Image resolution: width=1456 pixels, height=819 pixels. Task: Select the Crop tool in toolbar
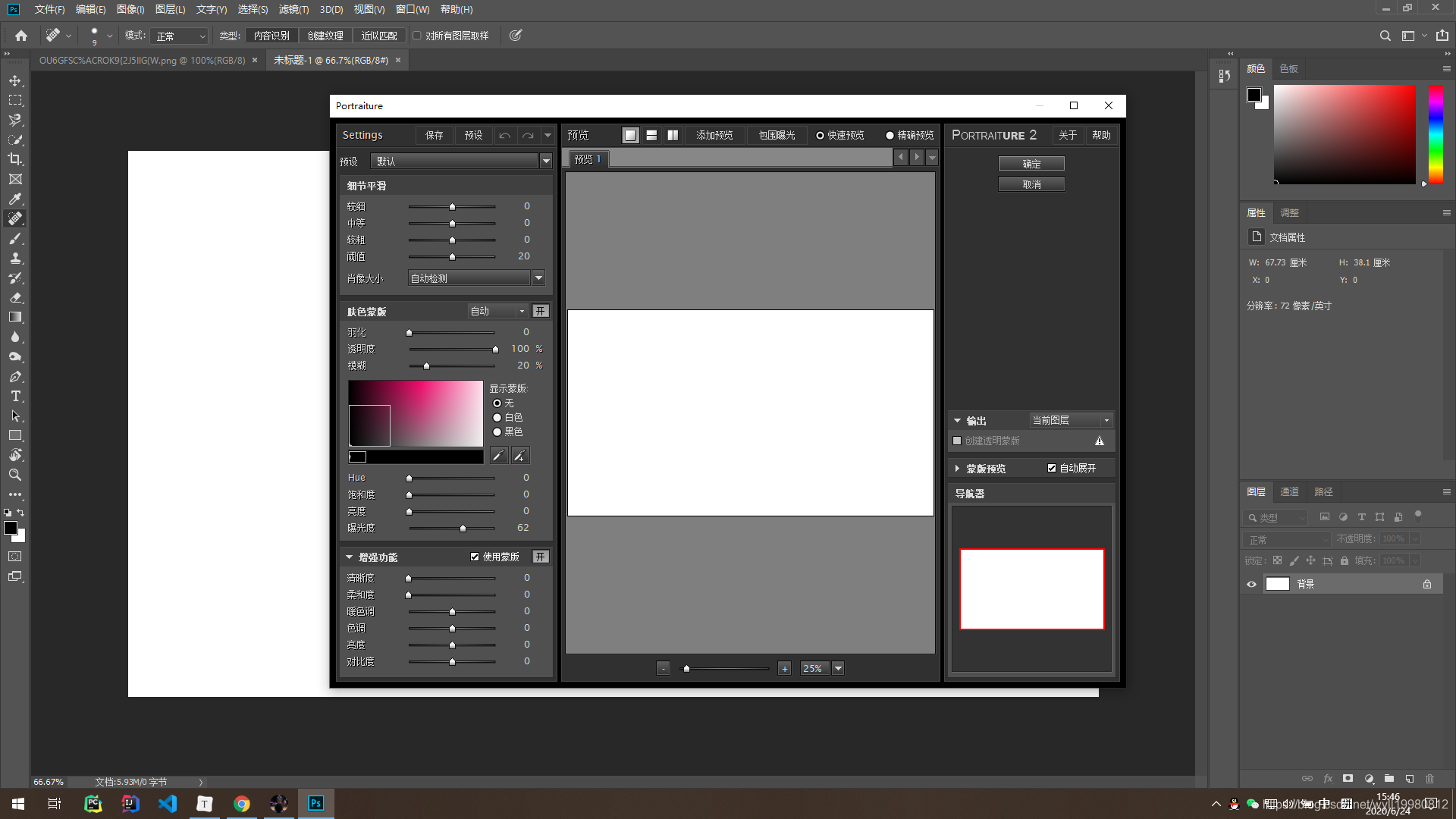15,159
